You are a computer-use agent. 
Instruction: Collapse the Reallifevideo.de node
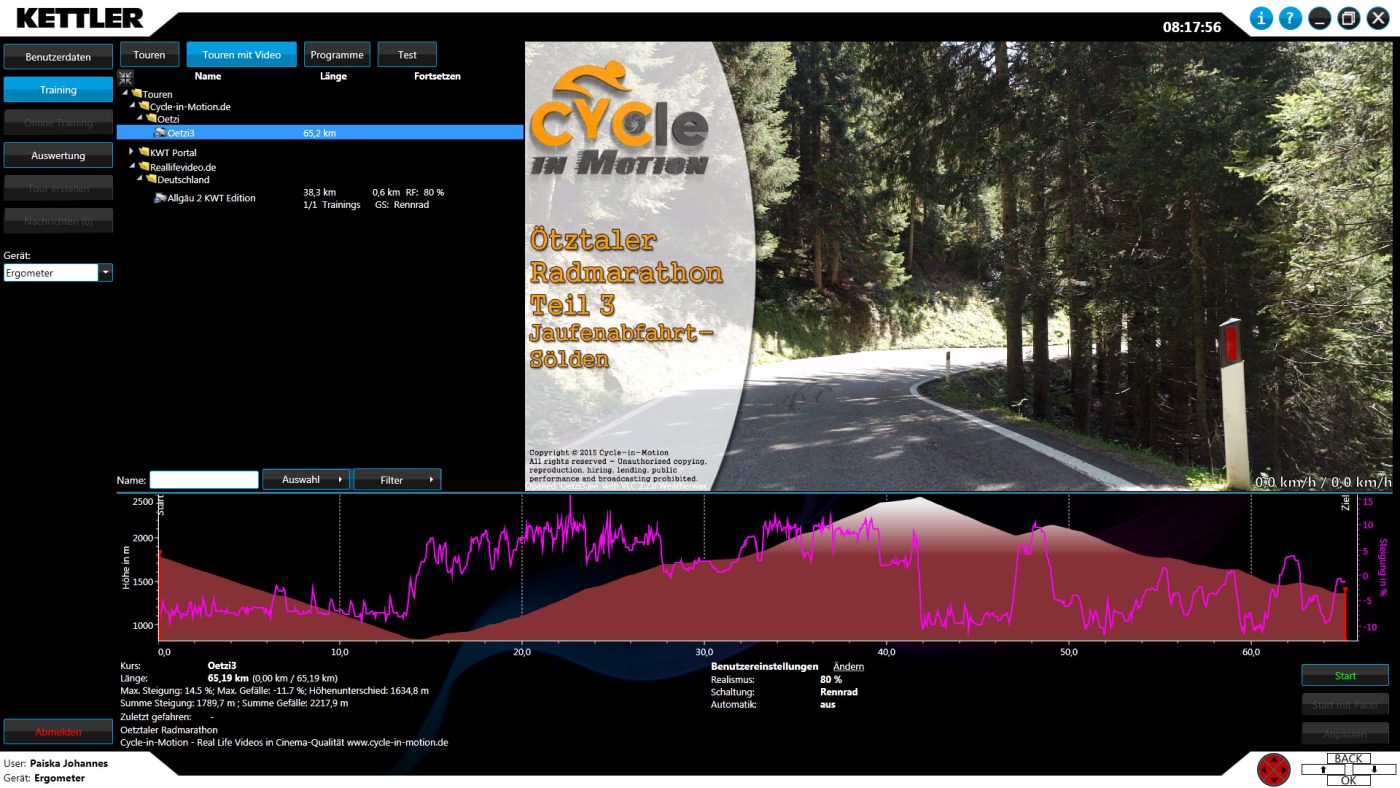click(x=132, y=167)
